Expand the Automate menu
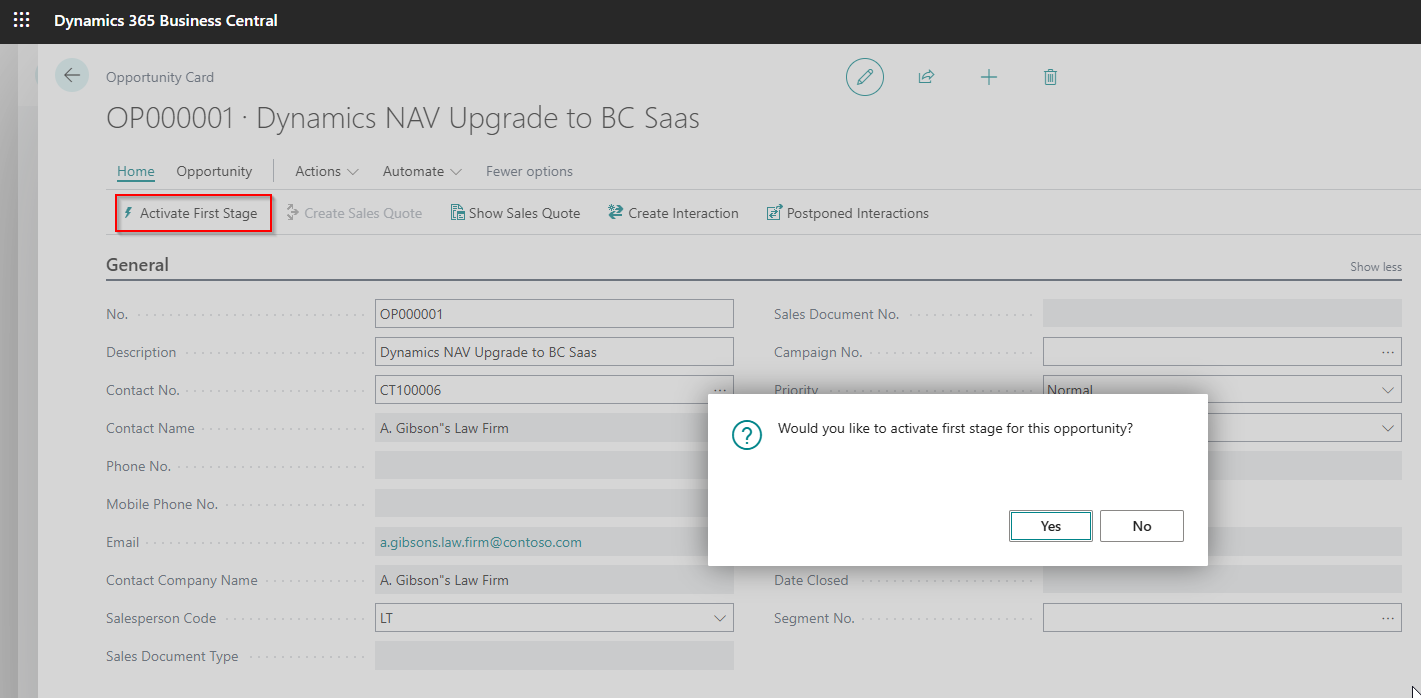The image size is (1421, 698). coord(422,171)
